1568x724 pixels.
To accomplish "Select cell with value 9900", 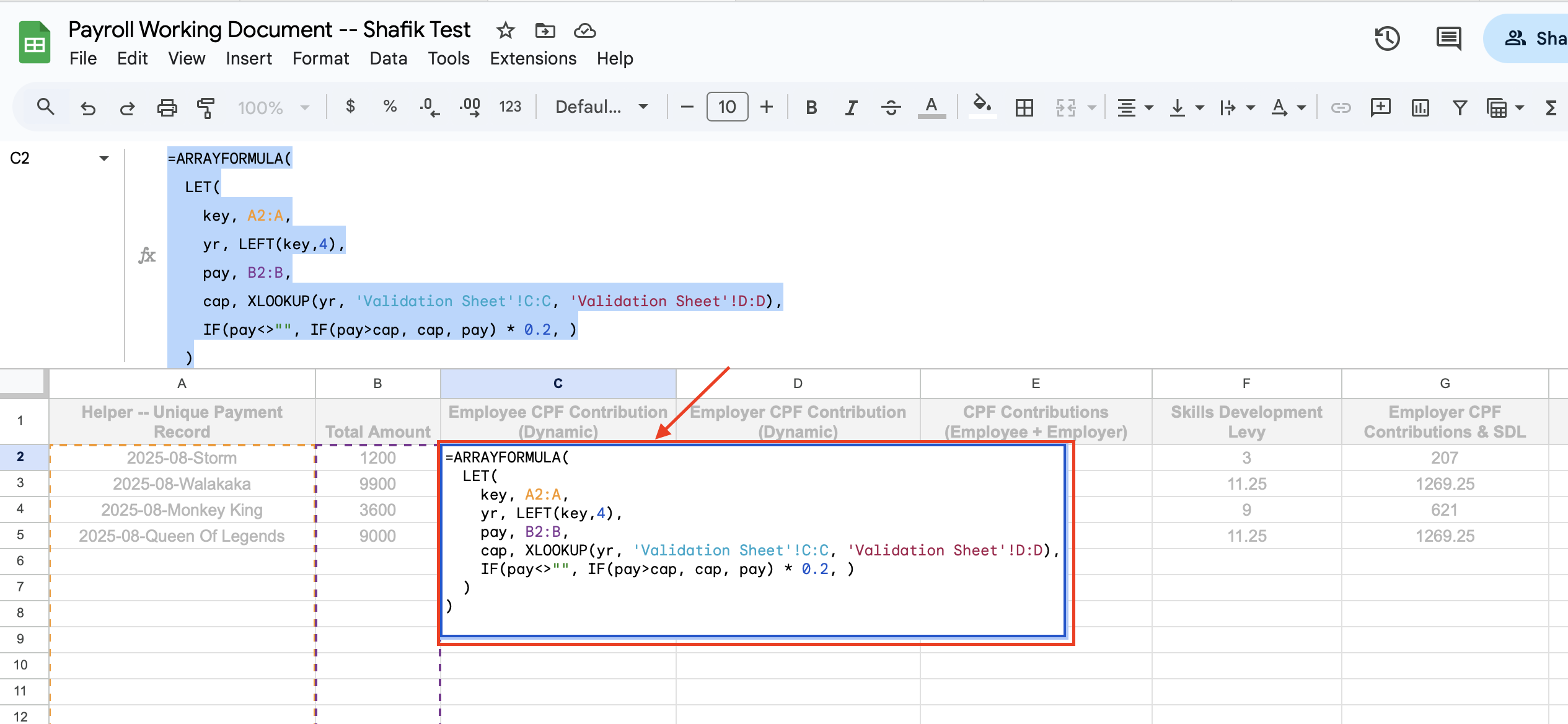I will point(377,483).
